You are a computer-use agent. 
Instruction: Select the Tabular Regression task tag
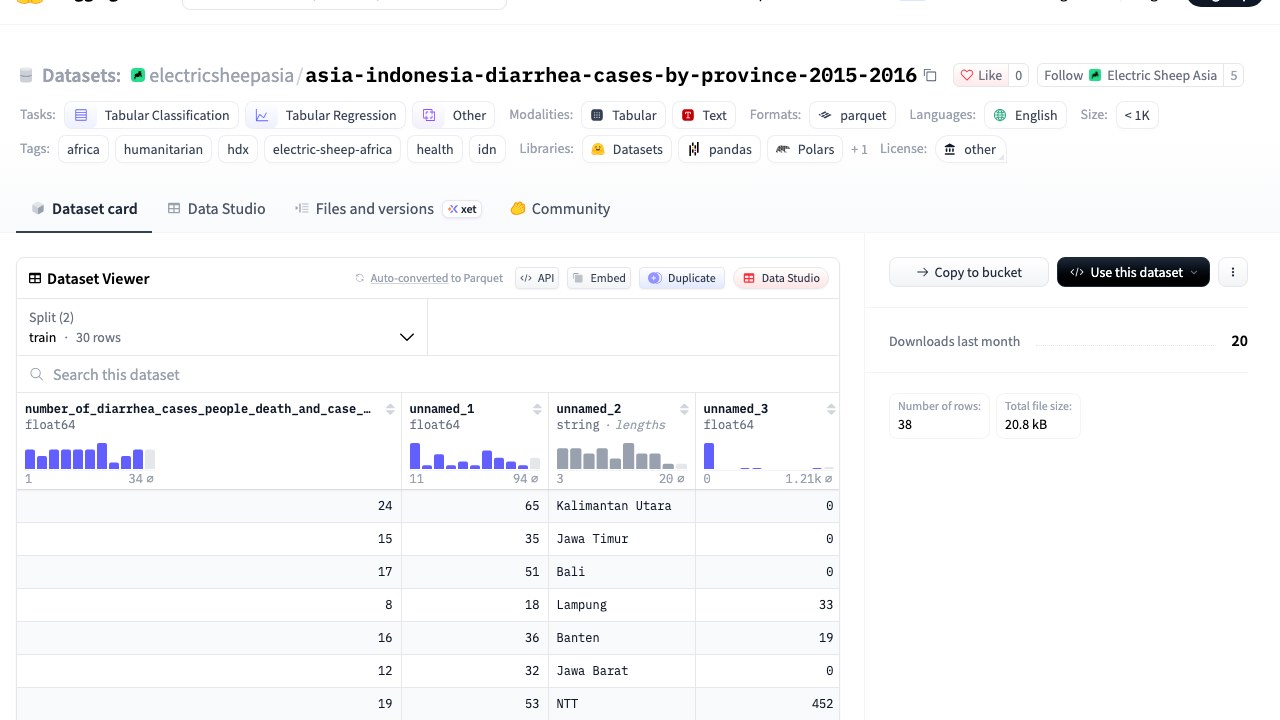point(326,115)
